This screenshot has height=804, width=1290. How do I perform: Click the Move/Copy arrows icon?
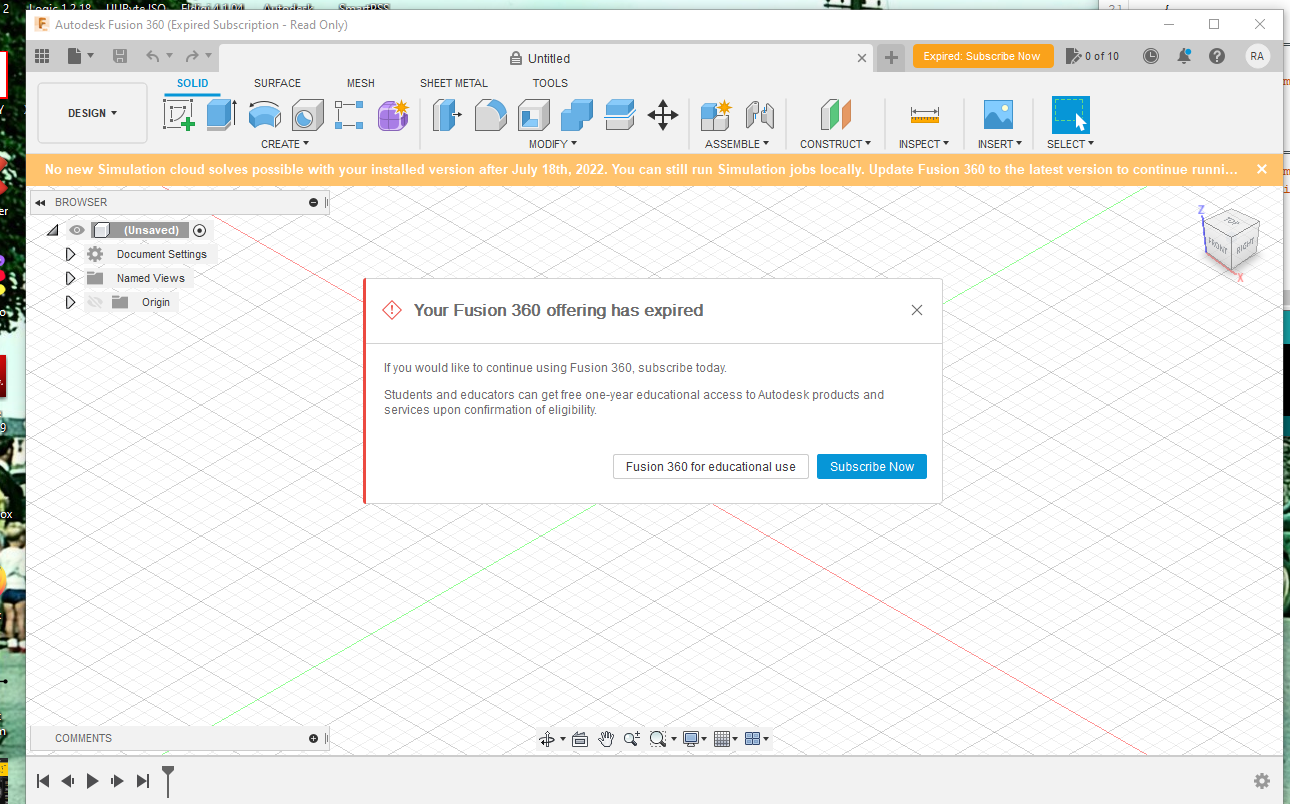[x=663, y=115]
